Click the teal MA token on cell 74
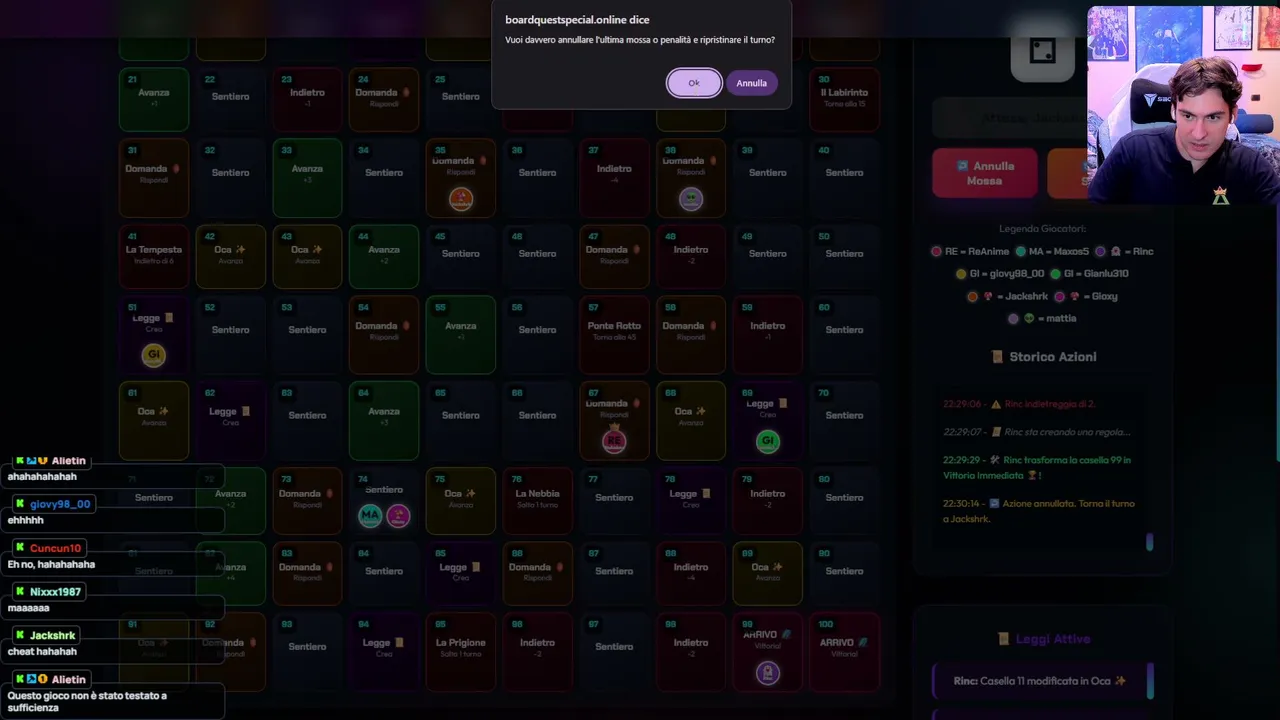Screen dimensions: 1280x720 click(x=370, y=516)
